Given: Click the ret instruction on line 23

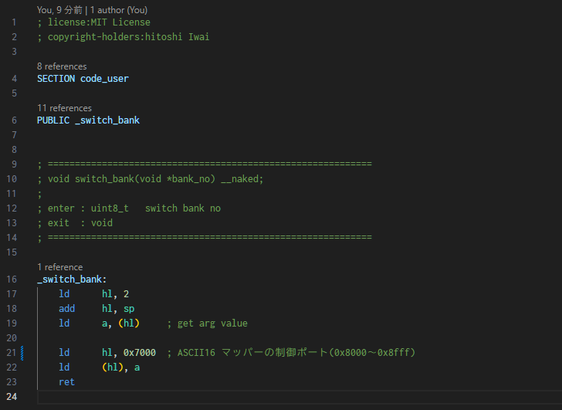Looking at the screenshot, I should 67,382.
